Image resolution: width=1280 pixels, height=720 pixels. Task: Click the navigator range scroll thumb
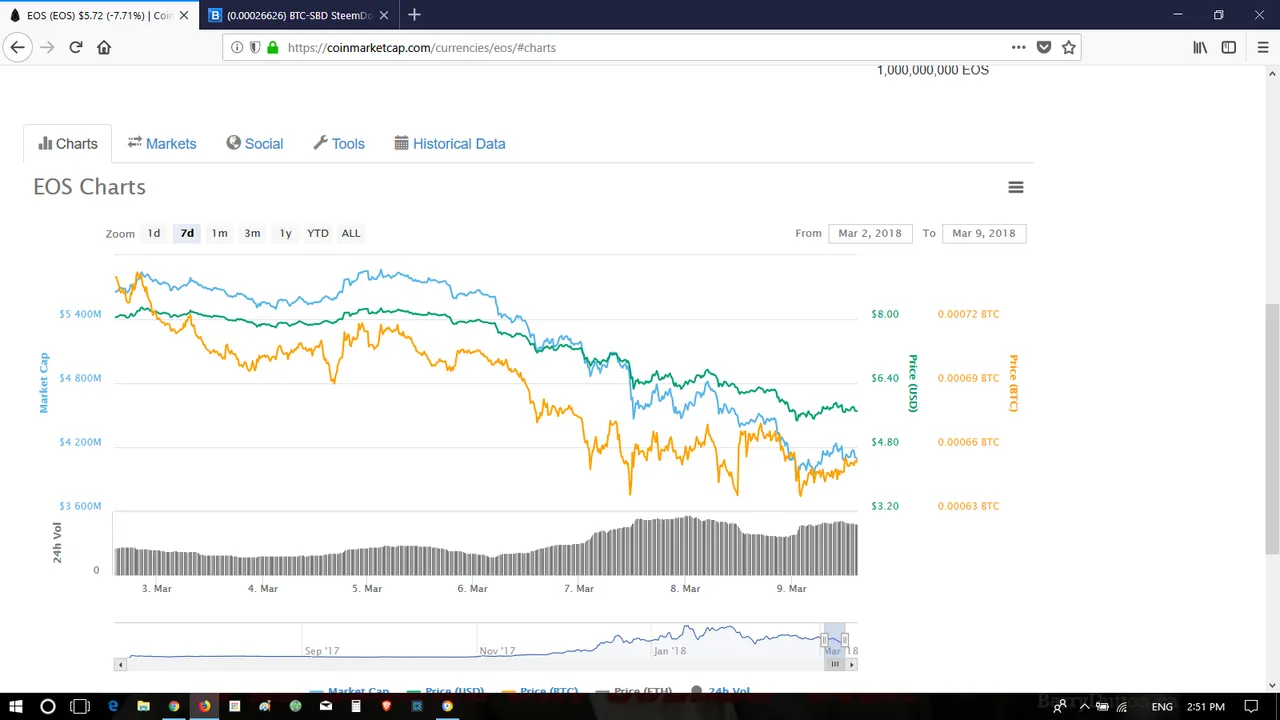[x=835, y=664]
